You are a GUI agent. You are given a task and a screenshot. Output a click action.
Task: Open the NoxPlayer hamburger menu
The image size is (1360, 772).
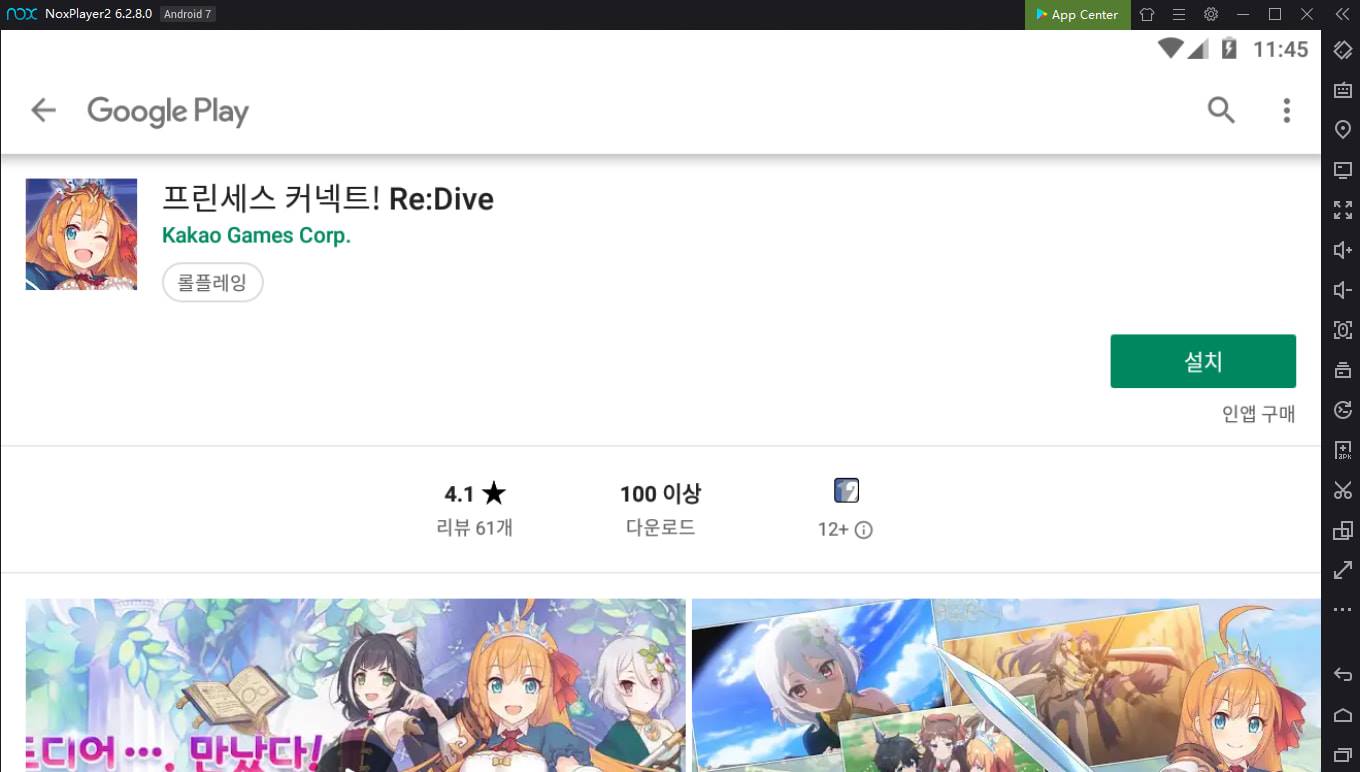(x=1179, y=15)
